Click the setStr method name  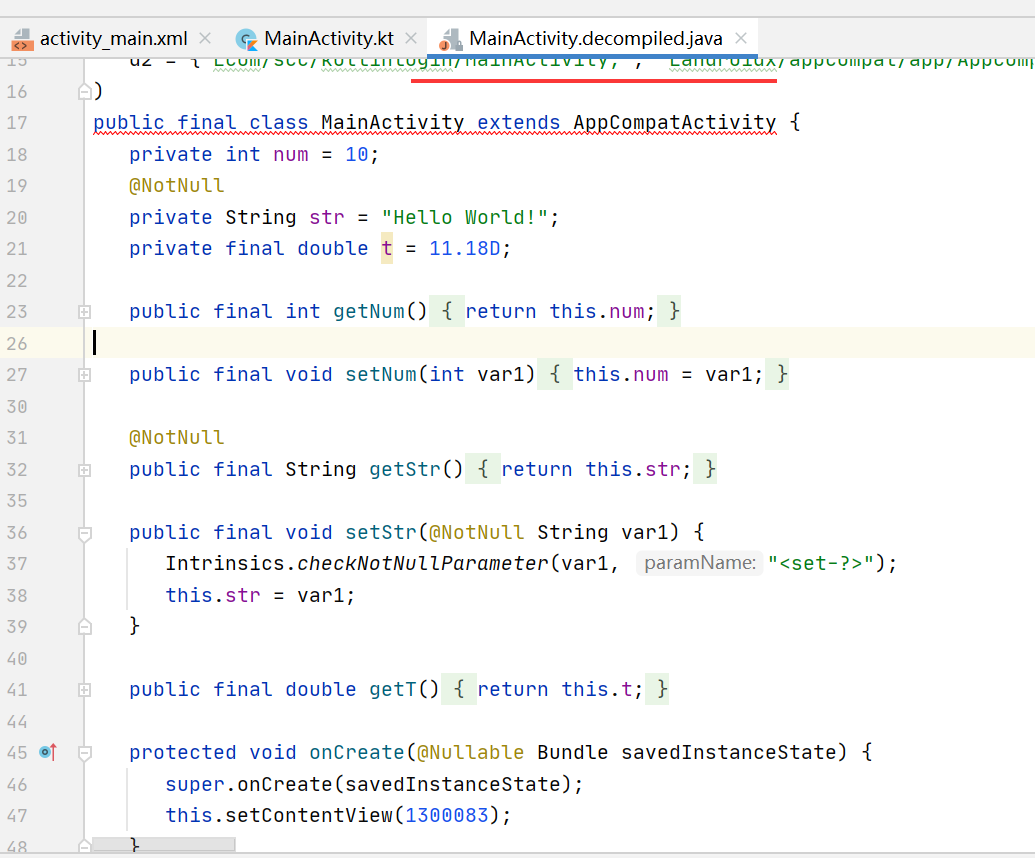[x=381, y=532]
